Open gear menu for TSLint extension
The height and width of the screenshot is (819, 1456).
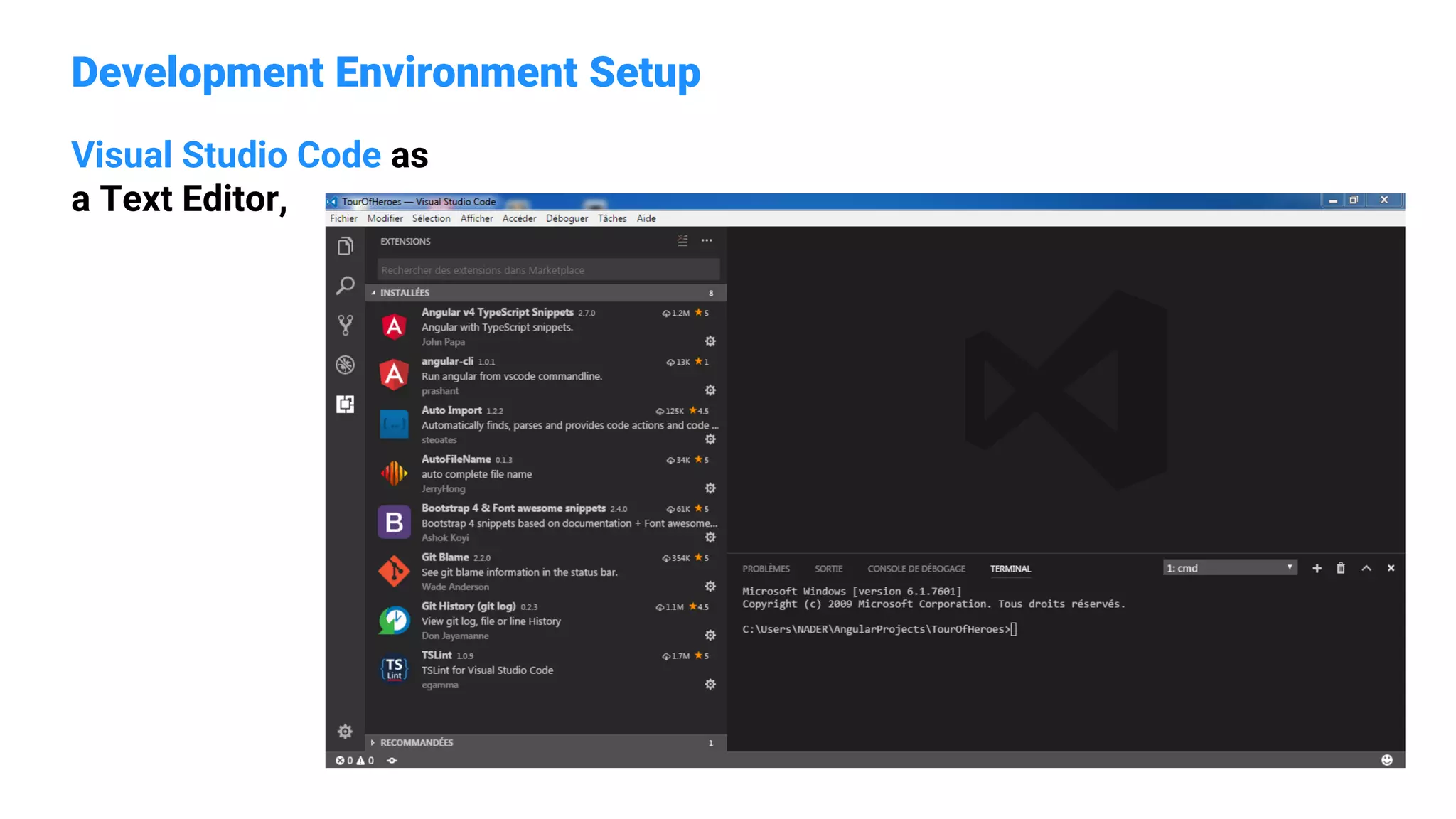710,685
